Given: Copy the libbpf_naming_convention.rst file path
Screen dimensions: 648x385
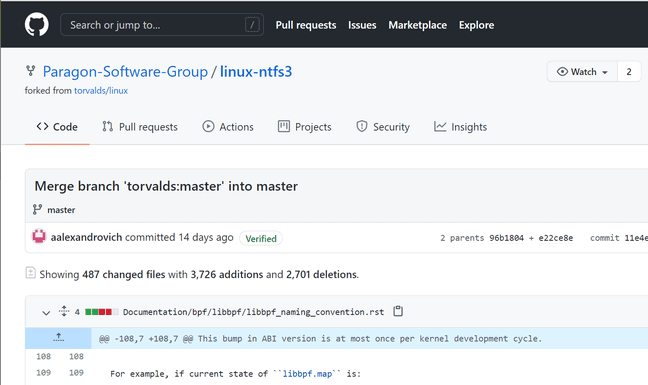Looking at the screenshot, I should [398, 311].
